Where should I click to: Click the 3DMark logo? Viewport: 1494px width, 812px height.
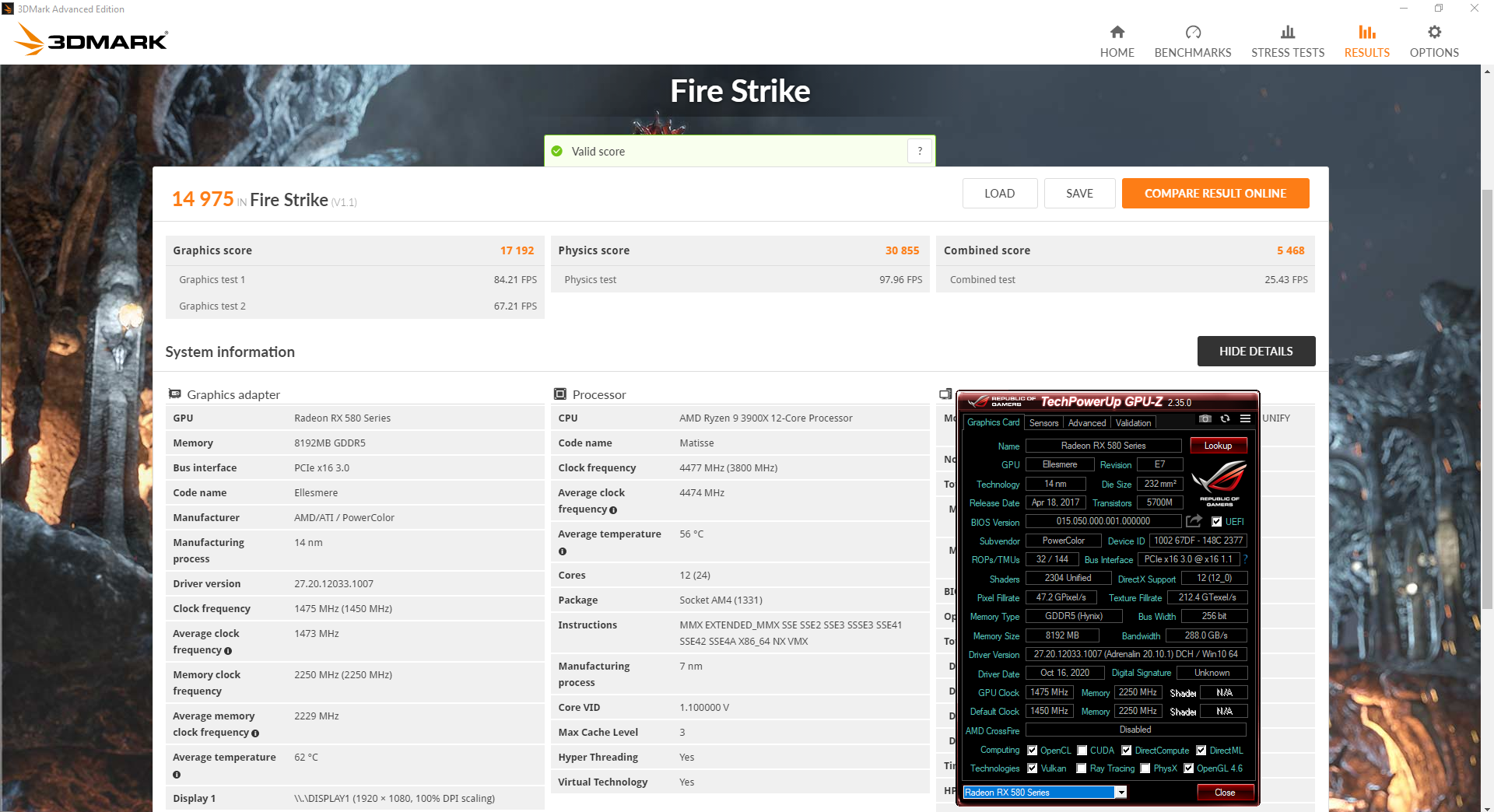tap(92, 39)
